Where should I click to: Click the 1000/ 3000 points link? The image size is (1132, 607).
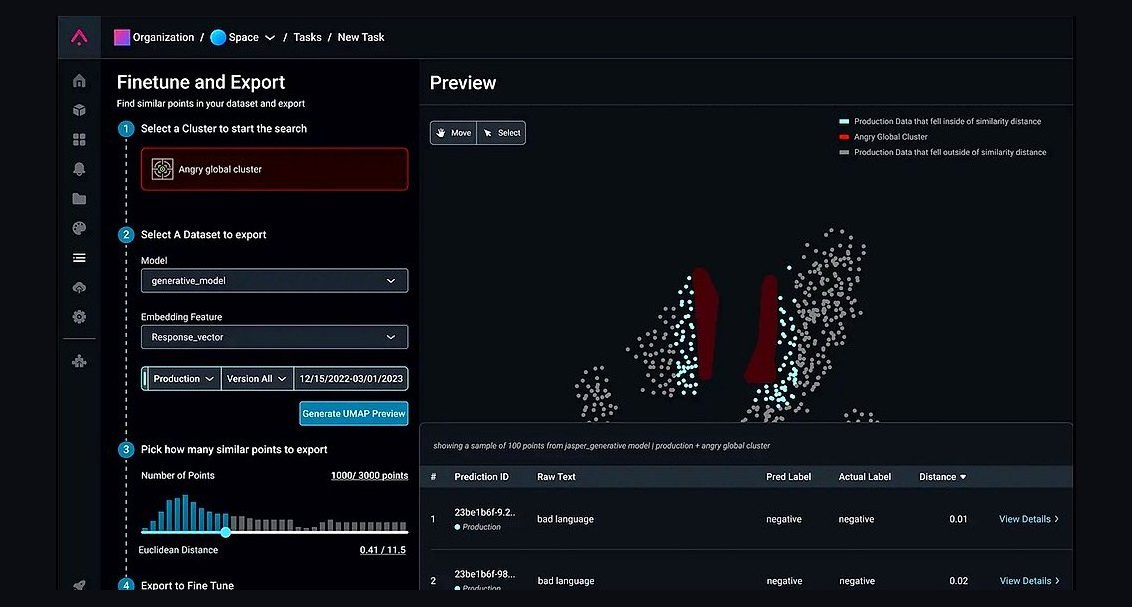coord(370,476)
